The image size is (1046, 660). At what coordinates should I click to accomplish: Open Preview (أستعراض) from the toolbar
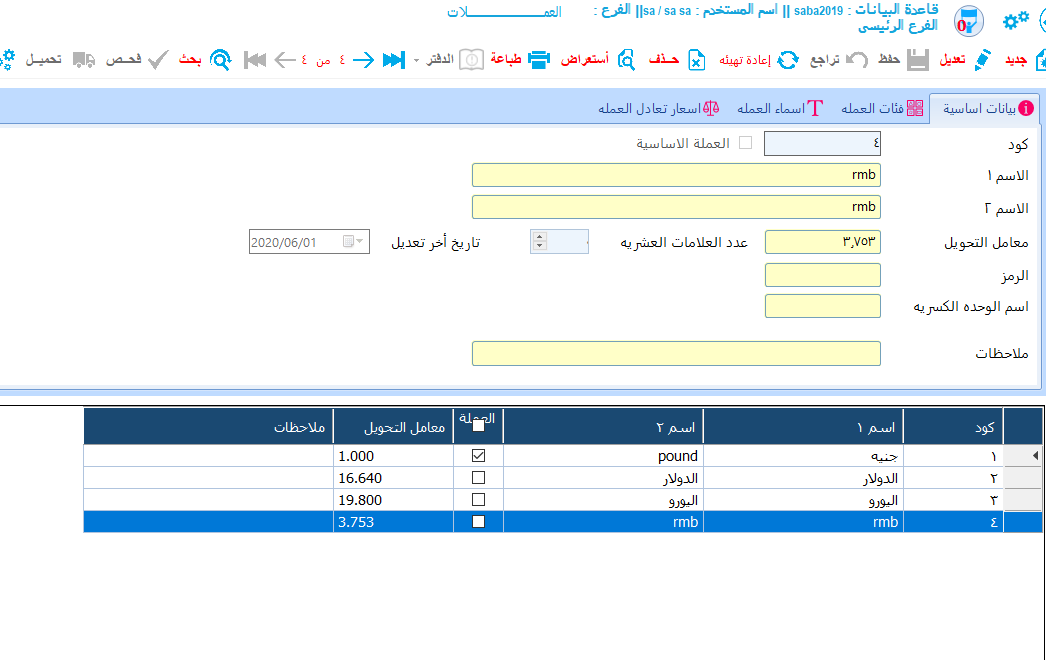626,60
